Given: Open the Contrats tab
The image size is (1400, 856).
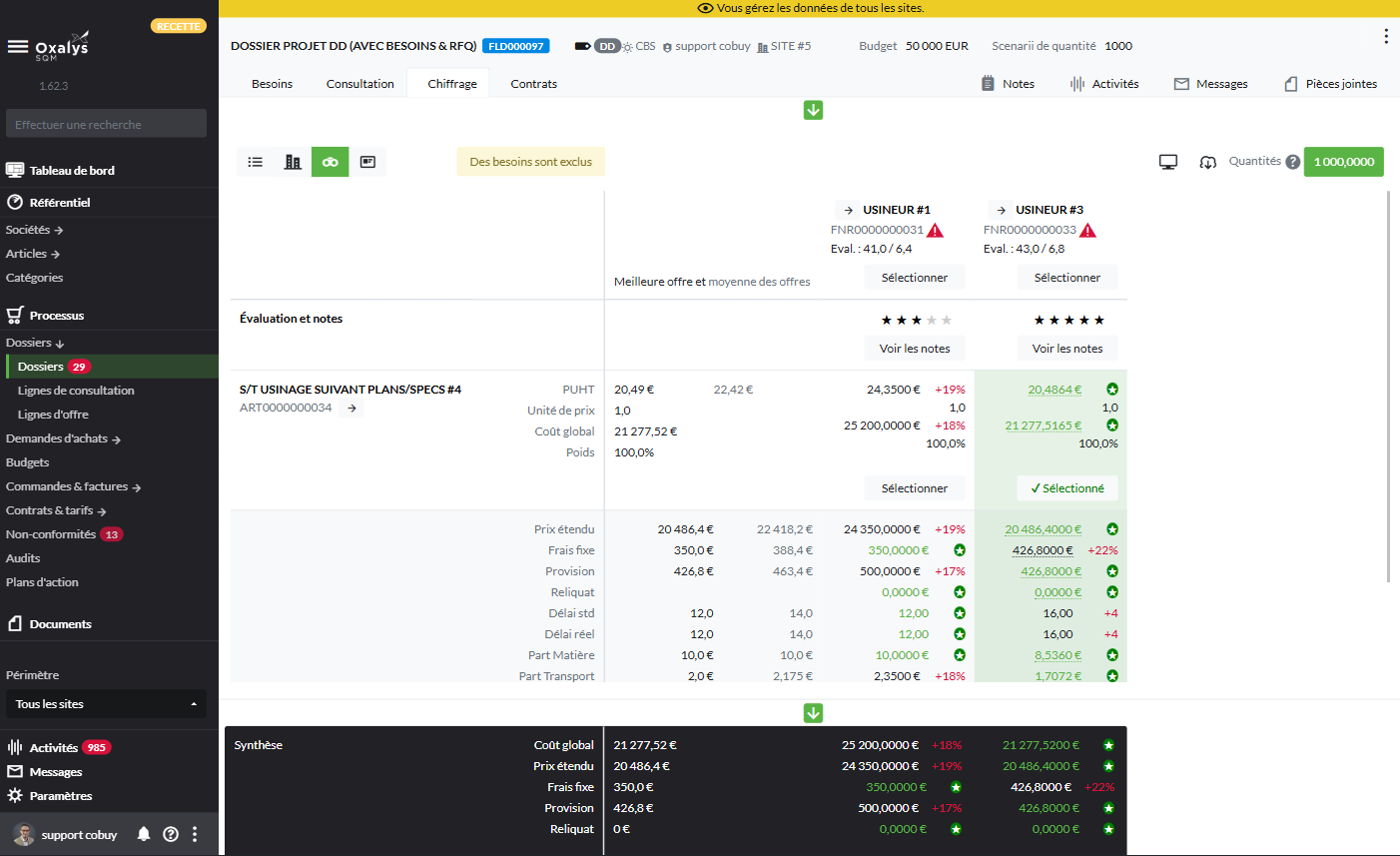Looking at the screenshot, I should coord(533,84).
